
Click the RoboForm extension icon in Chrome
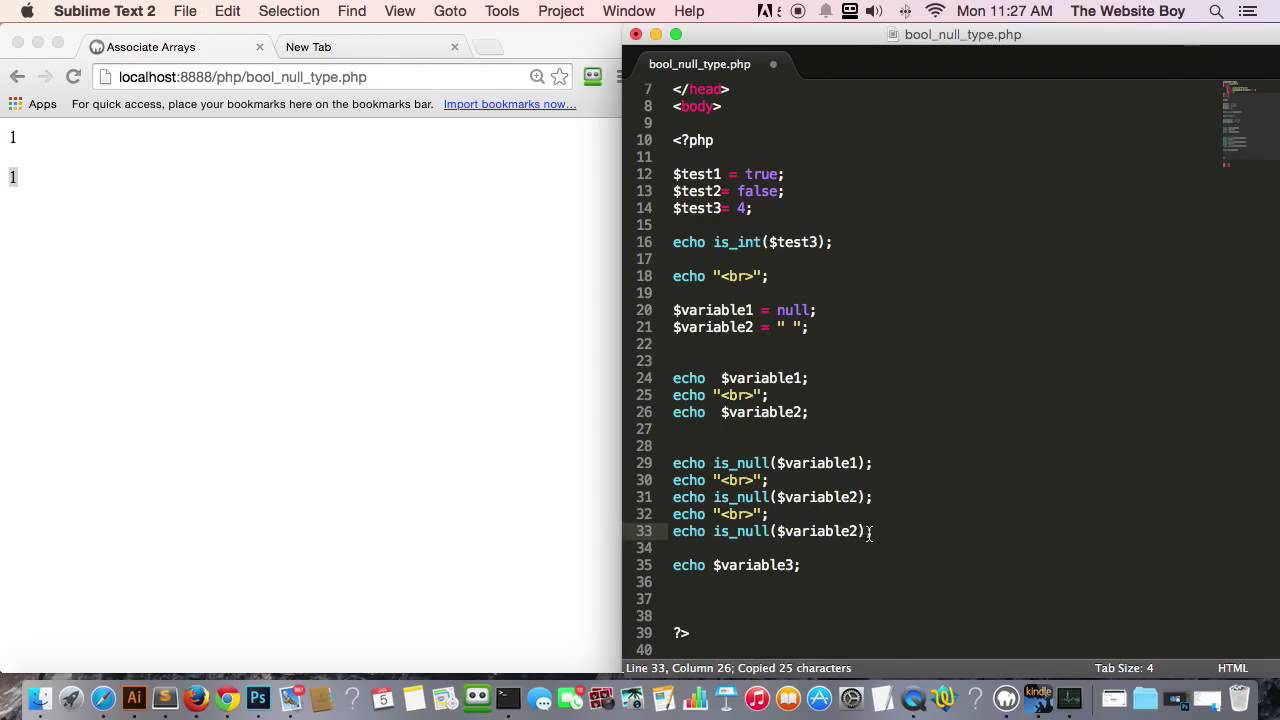pyautogui.click(x=593, y=77)
